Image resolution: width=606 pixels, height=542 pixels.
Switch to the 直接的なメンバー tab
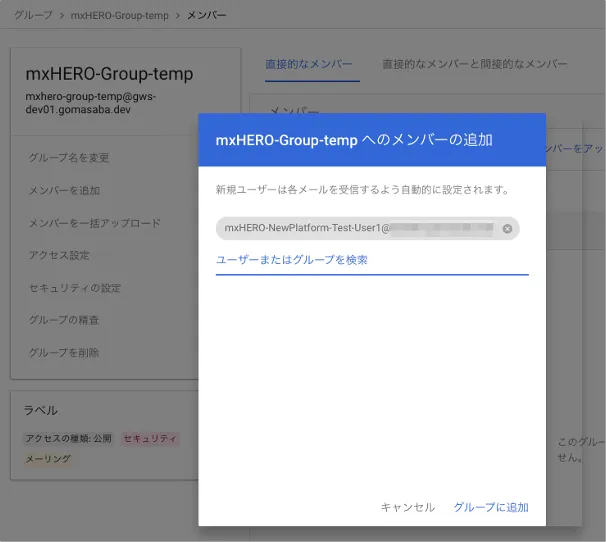coord(308,64)
